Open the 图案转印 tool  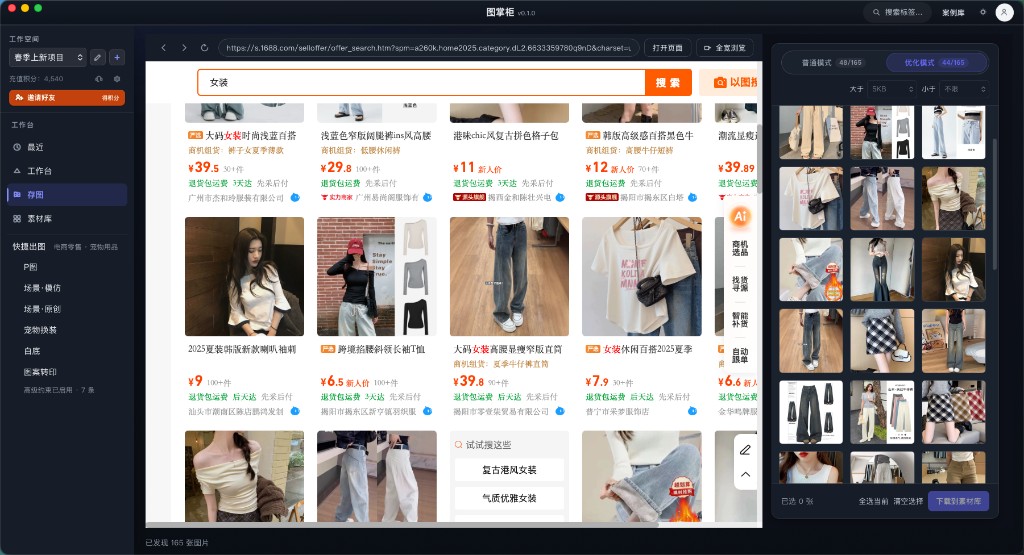tap(40, 372)
